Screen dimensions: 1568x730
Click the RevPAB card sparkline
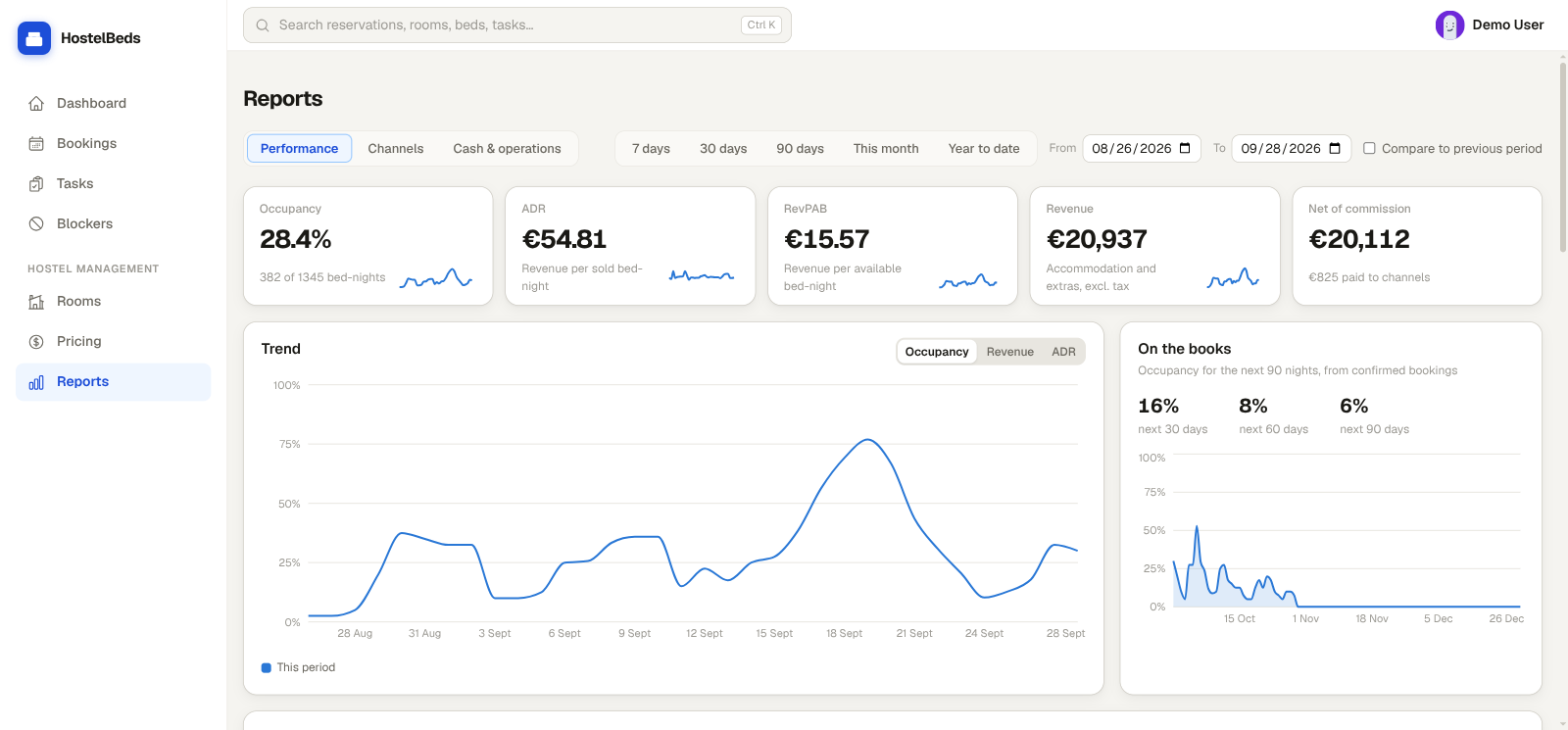point(968,281)
